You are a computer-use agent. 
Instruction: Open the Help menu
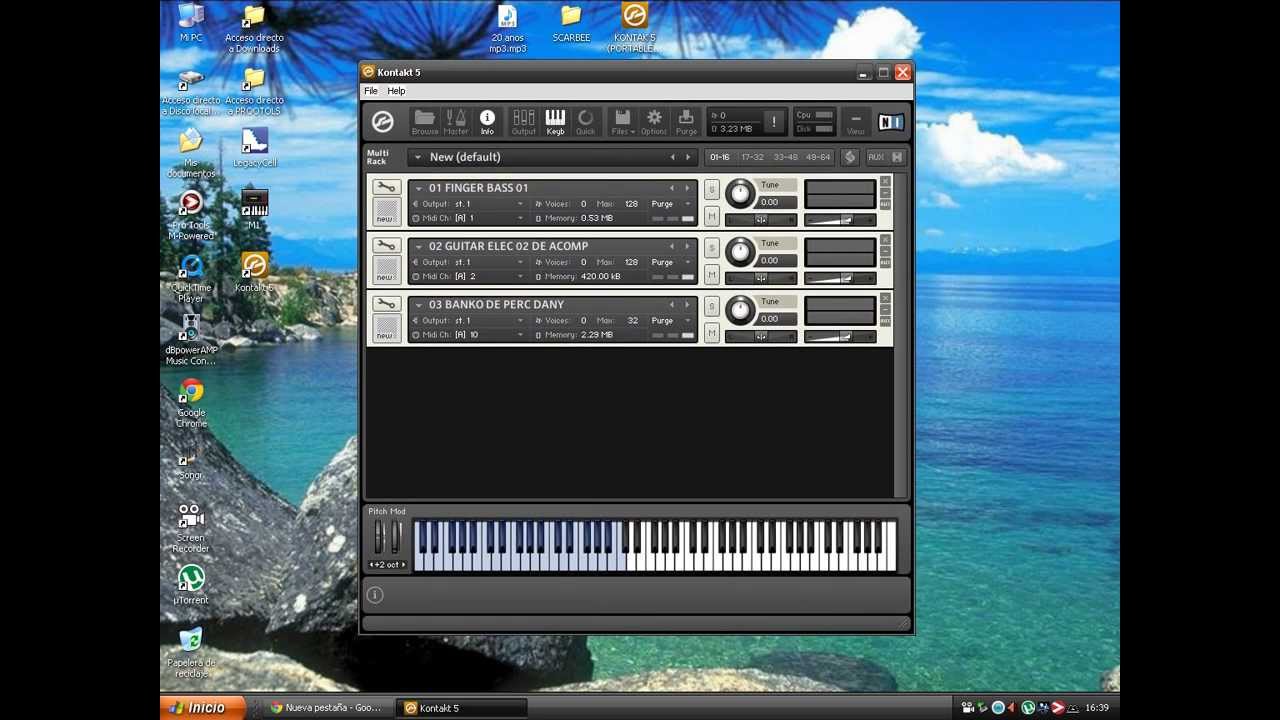[397, 91]
